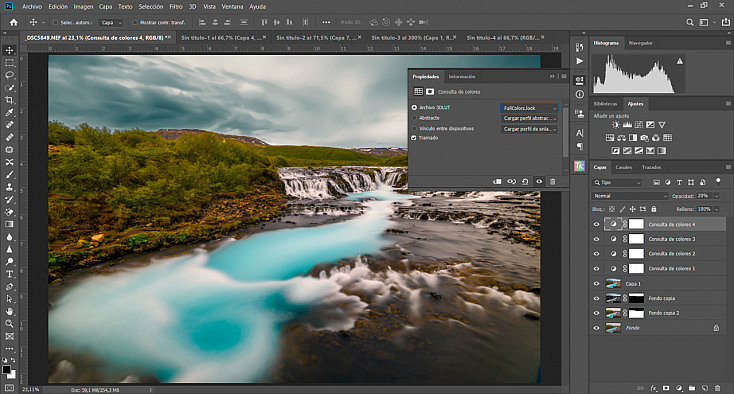Add a Curves adjustment
Image resolution: width=734 pixels, height=394 pixels.
[639, 125]
